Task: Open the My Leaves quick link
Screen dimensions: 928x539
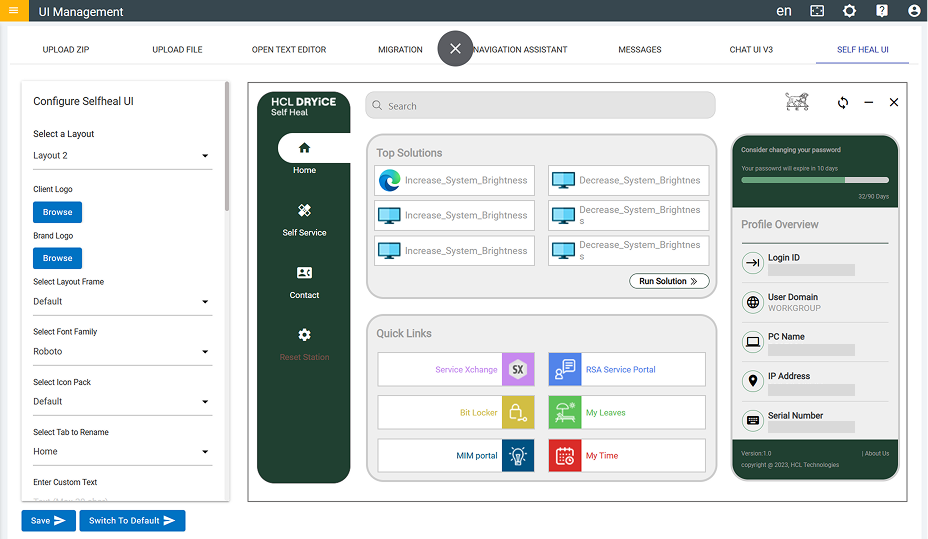Action: point(627,412)
